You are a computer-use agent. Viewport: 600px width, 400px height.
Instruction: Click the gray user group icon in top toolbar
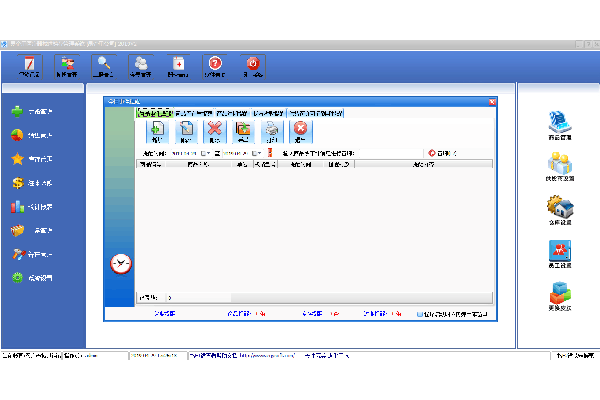140,67
